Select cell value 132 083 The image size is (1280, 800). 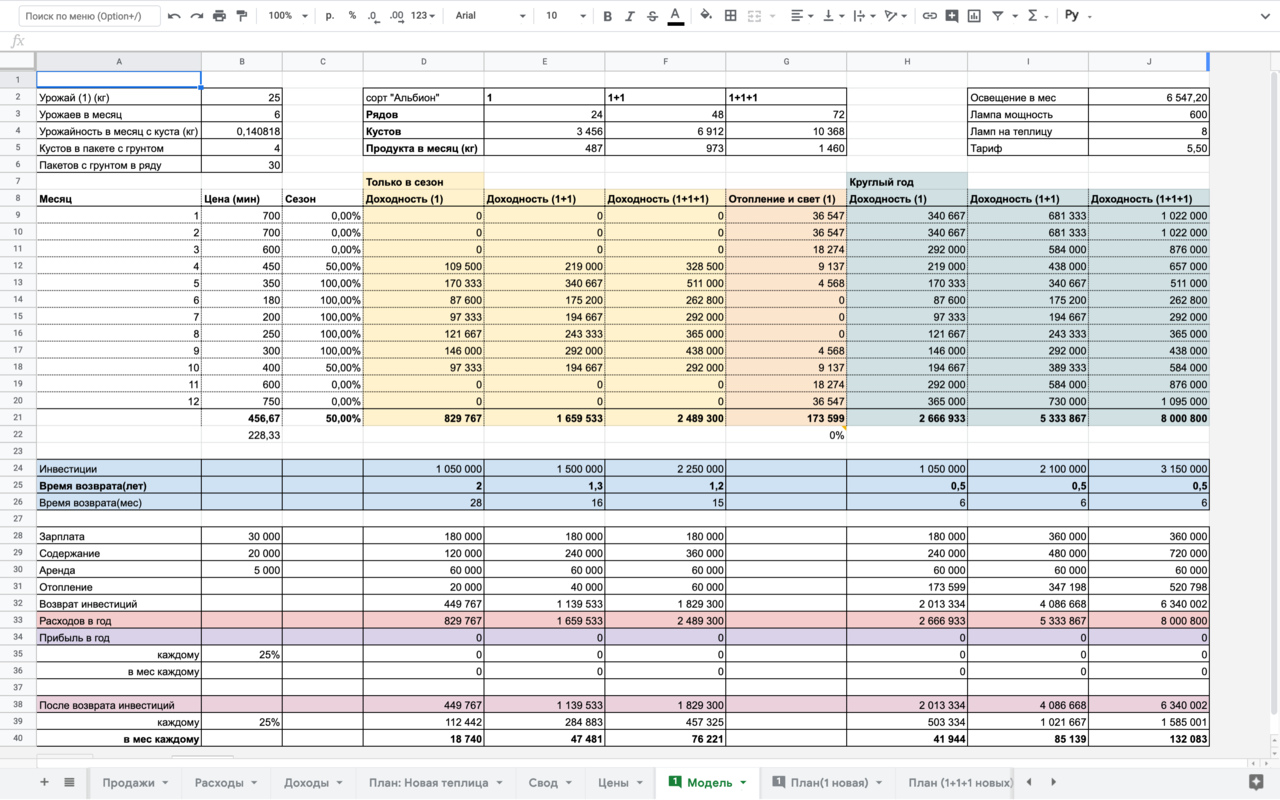point(1149,739)
